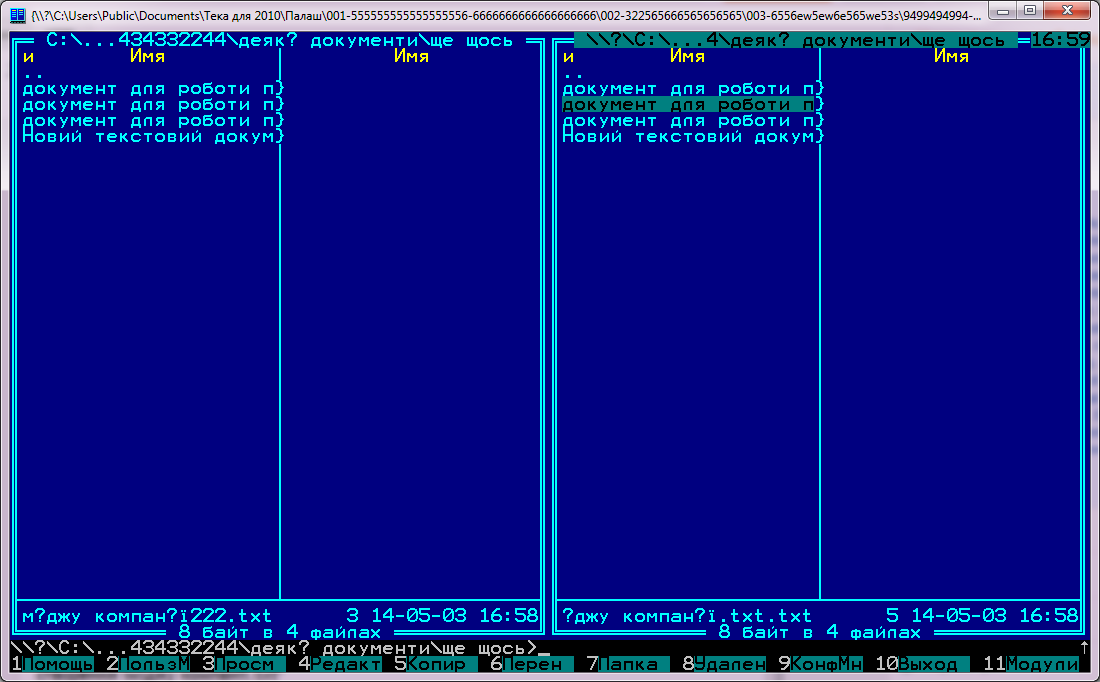This screenshot has height=682, width=1100.
Task: Open the FAR window system menu icon
Action: pyautogui.click(x=17, y=14)
